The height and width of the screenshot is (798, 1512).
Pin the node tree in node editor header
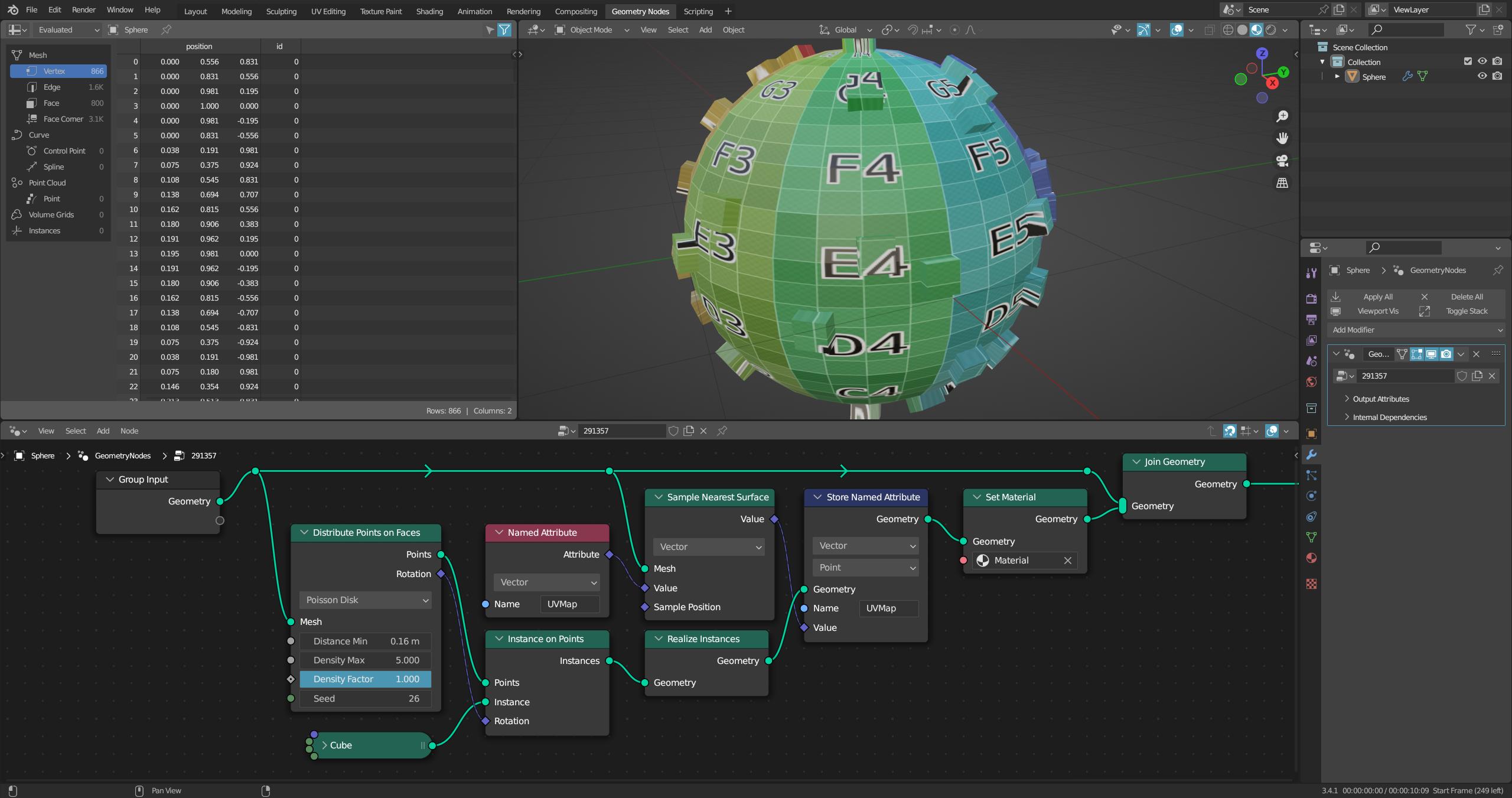[722, 431]
